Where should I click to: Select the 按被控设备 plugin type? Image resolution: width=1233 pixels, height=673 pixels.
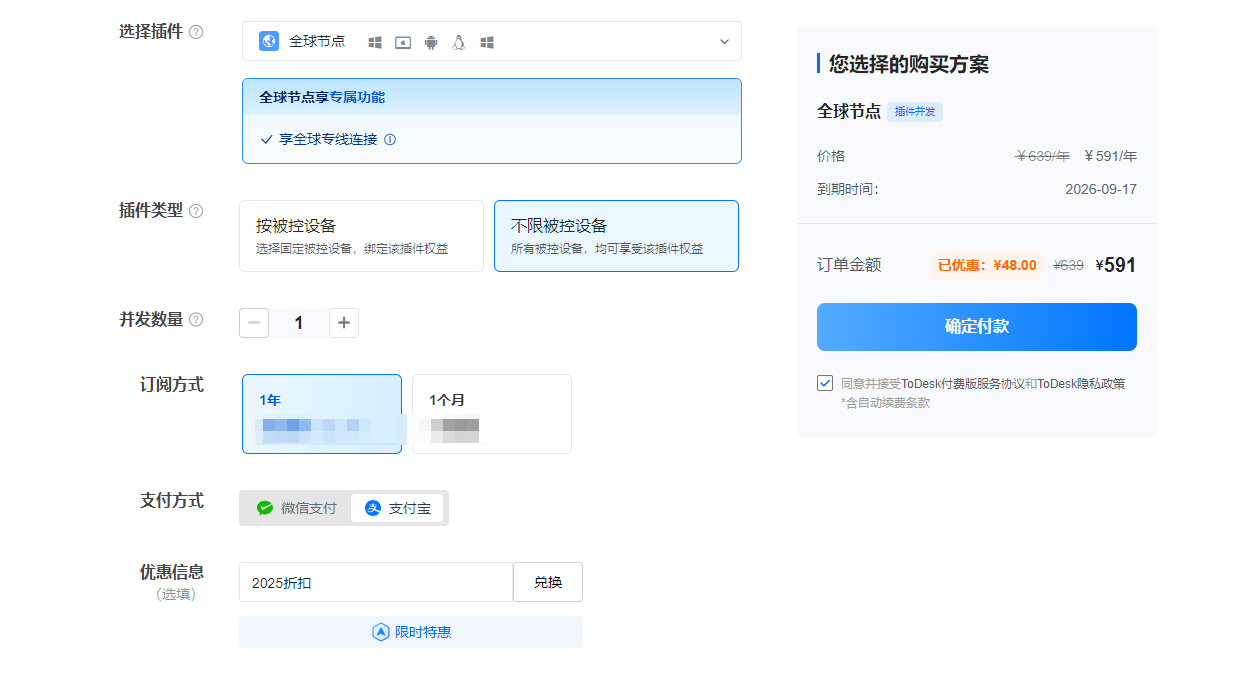pos(361,236)
